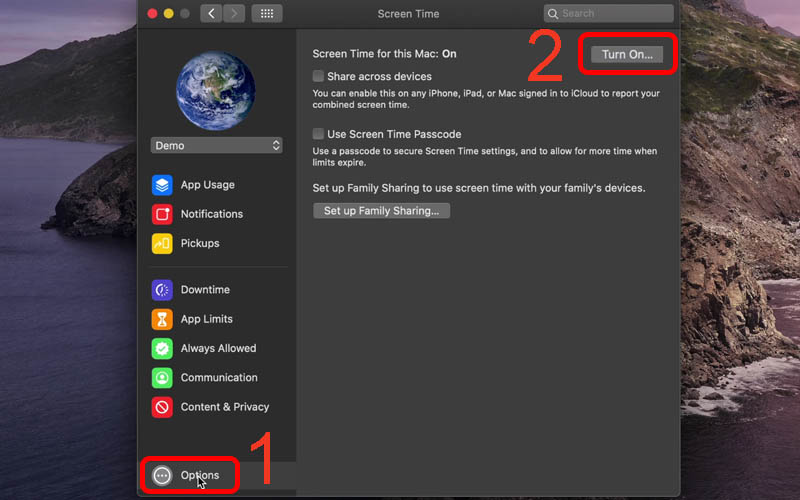Click the orange App Limits hourglass icon
The height and width of the screenshot is (500, 800).
coord(162,319)
